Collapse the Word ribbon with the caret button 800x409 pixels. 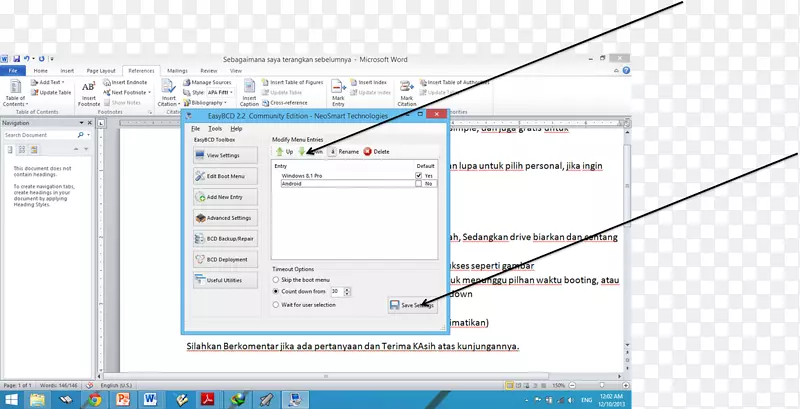[618, 70]
